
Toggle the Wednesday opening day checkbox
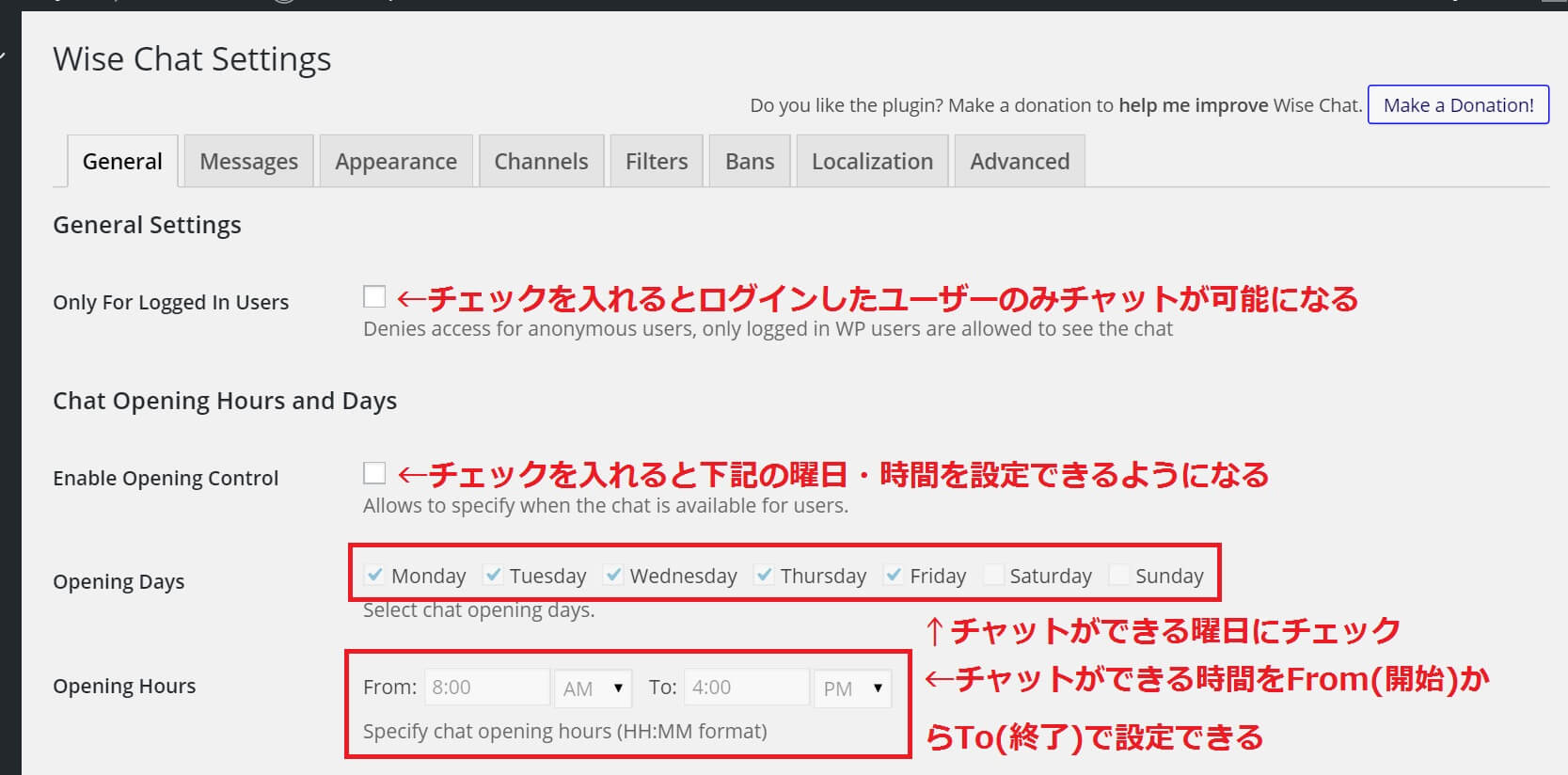(613, 575)
